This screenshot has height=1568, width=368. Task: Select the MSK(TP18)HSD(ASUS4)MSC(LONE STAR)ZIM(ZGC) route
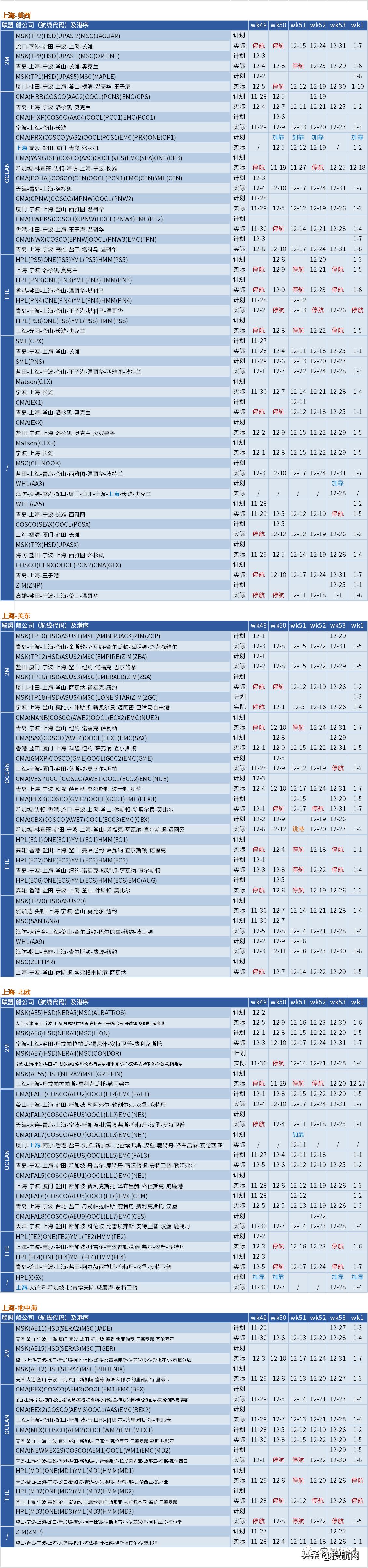86,697
